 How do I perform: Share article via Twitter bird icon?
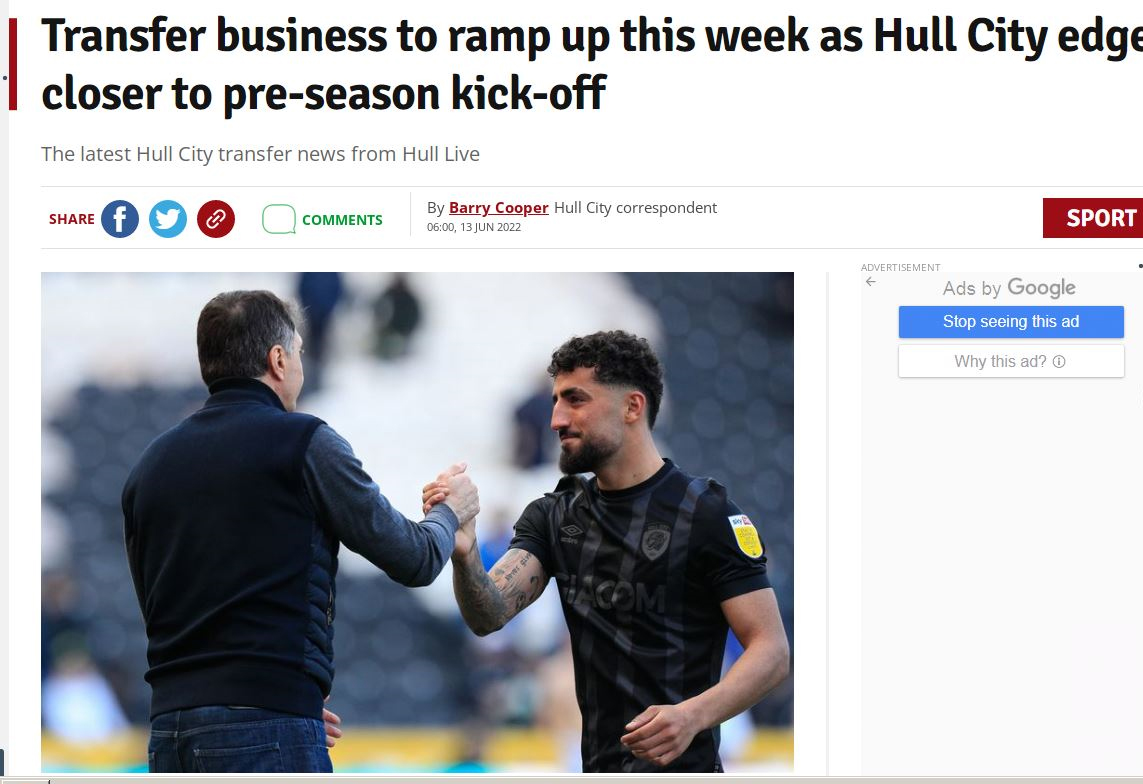point(168,219)
